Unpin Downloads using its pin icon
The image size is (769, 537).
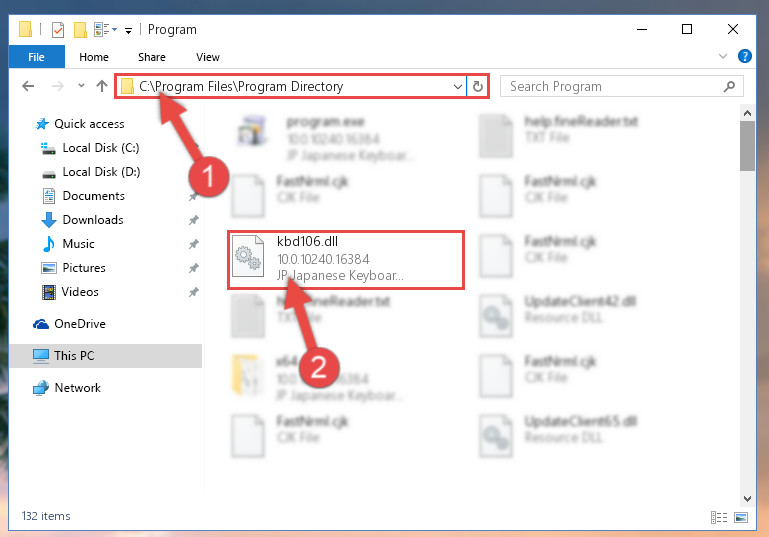point(194,220)
